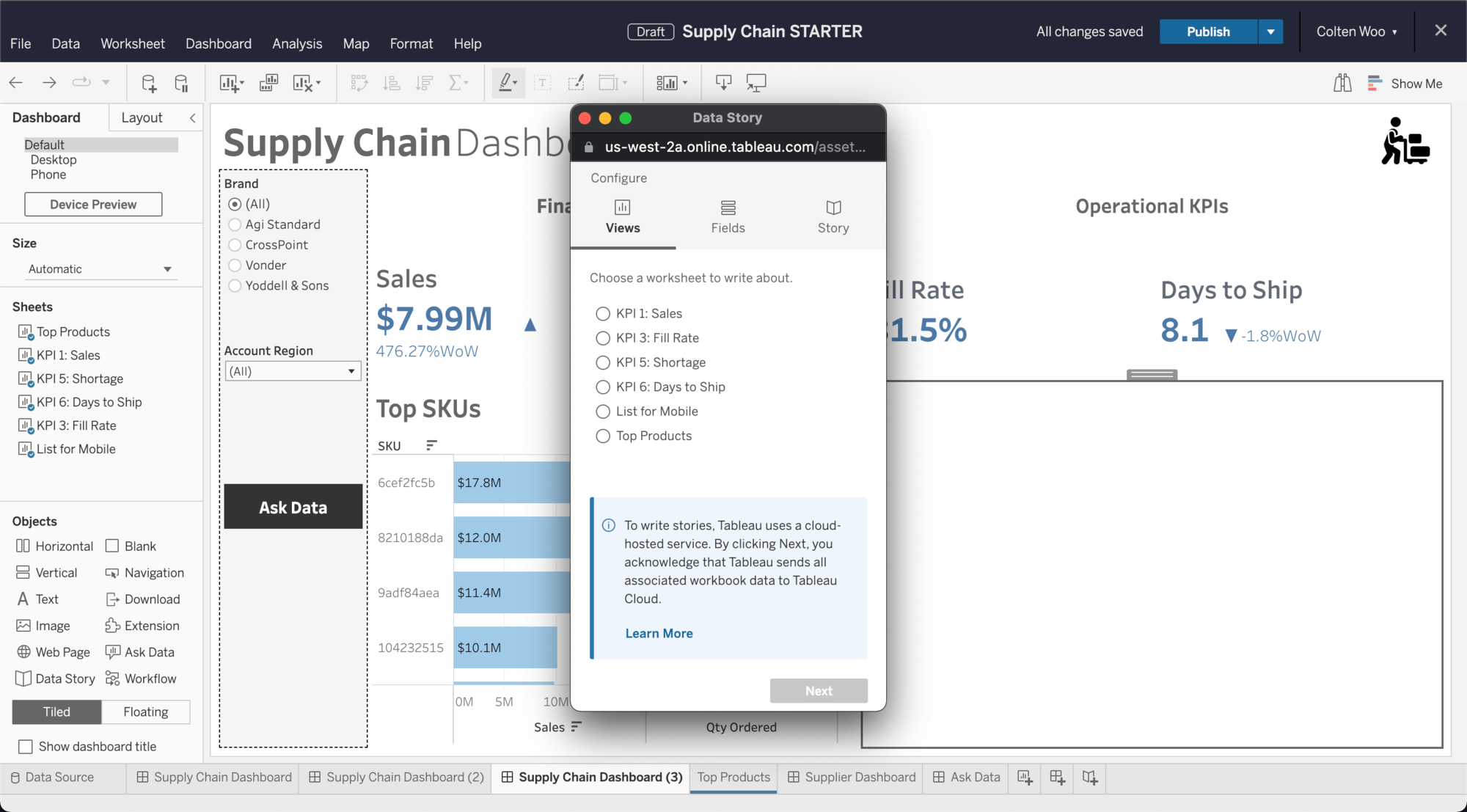Switch to the Story tab in Data Story
This screenshot has width=1467, height=812.
(832, 216)
